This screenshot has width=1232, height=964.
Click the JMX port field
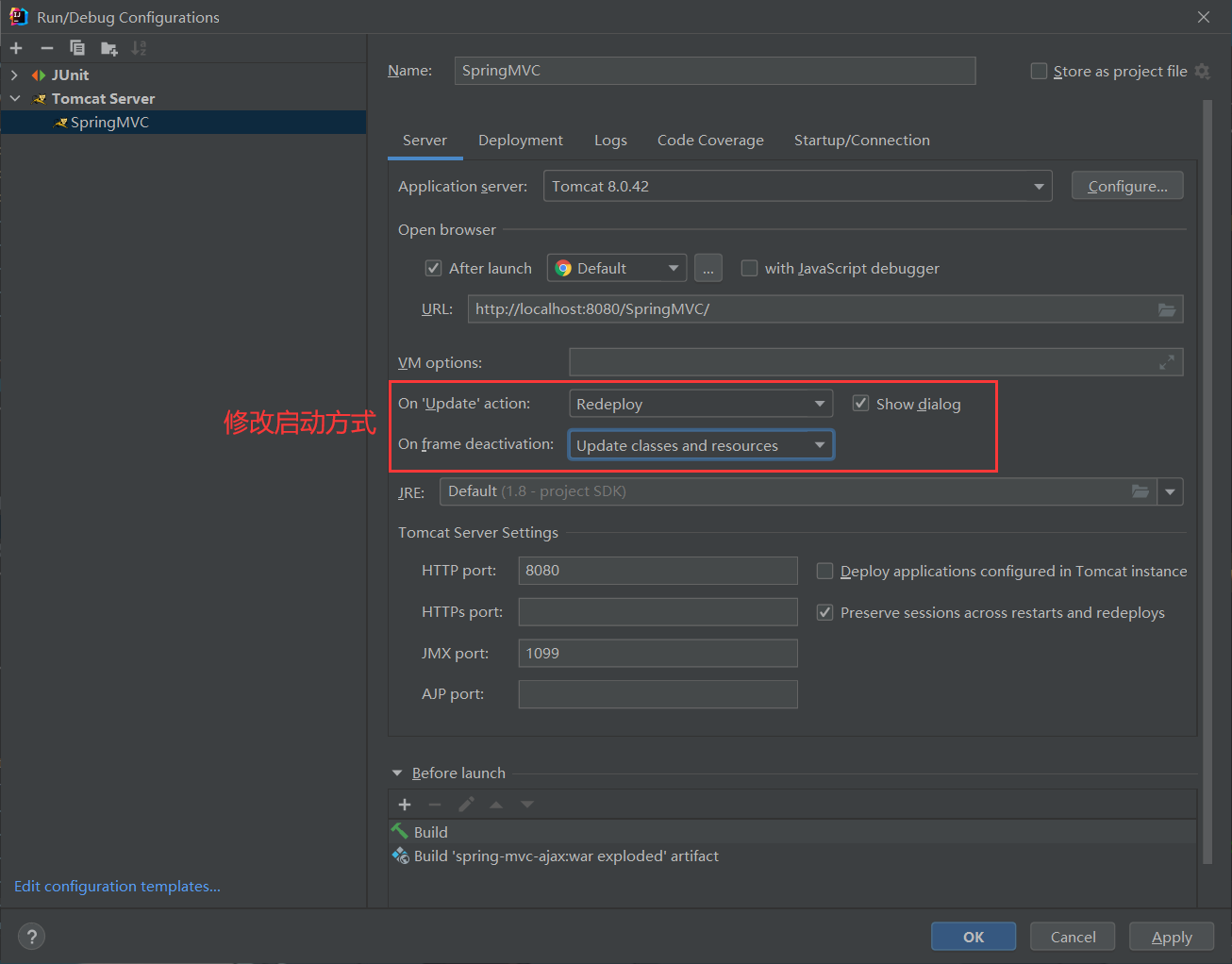(658, 653)
